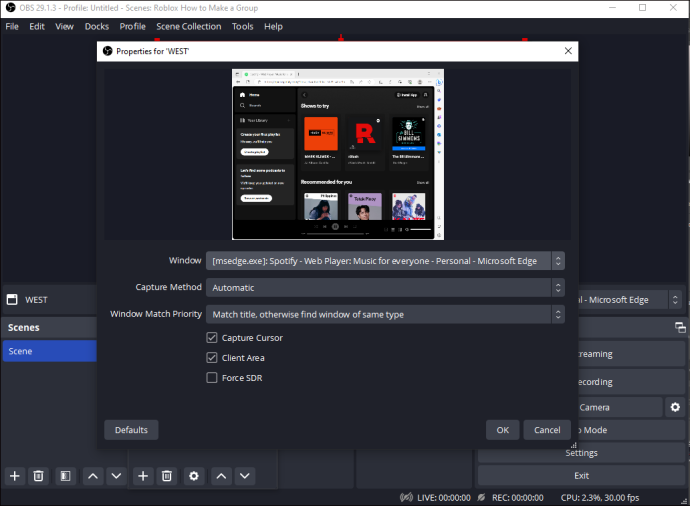This screenshot has height=506, width=690.
Task: Click the recording status icon beside REC
Action: (x=481, y=498)
